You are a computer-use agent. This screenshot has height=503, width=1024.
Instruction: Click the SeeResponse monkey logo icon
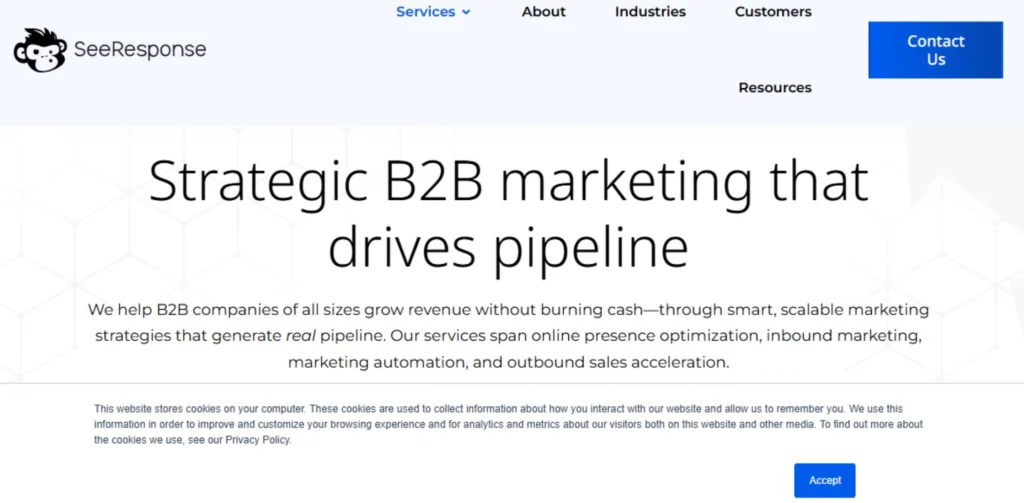(x=40, y=50)
